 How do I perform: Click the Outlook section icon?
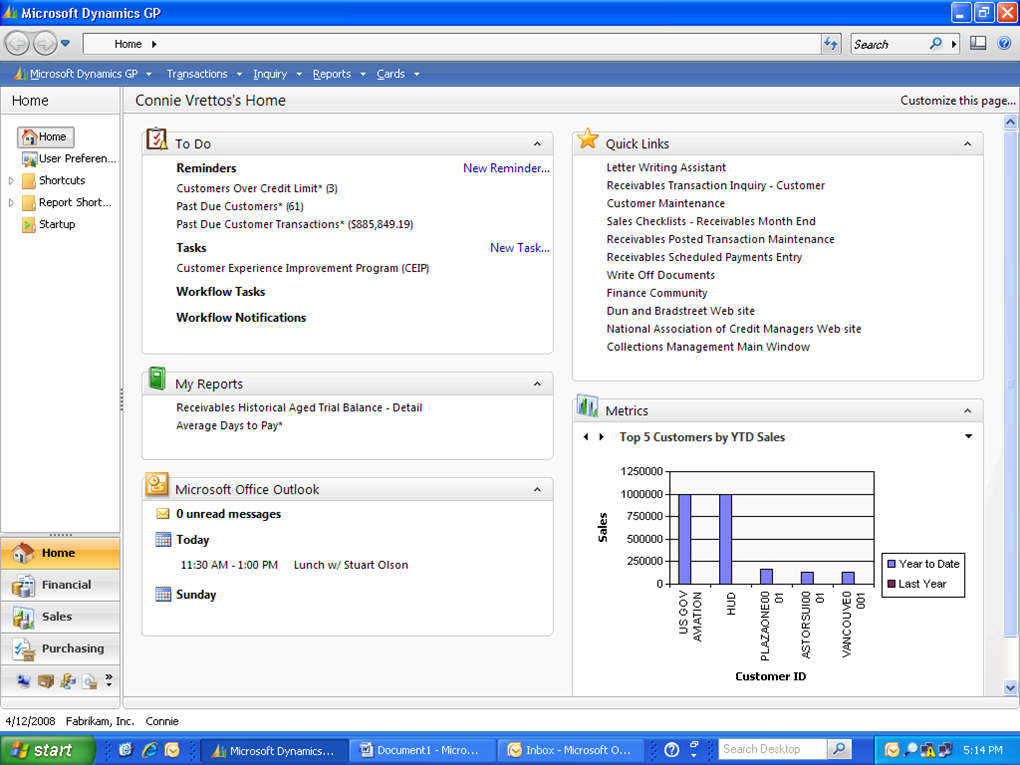pos(157,484)
